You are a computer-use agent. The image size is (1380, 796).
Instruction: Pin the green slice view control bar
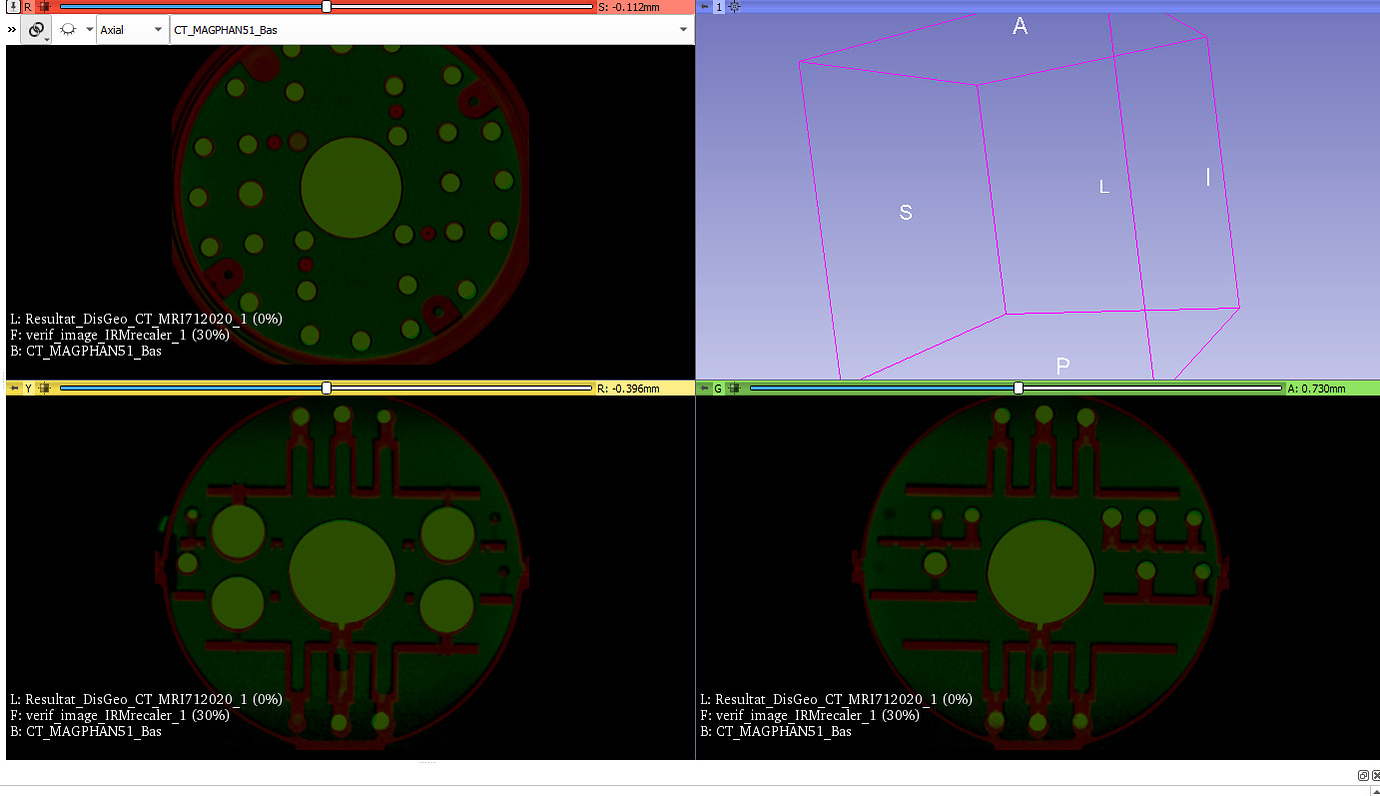(705, 388)
